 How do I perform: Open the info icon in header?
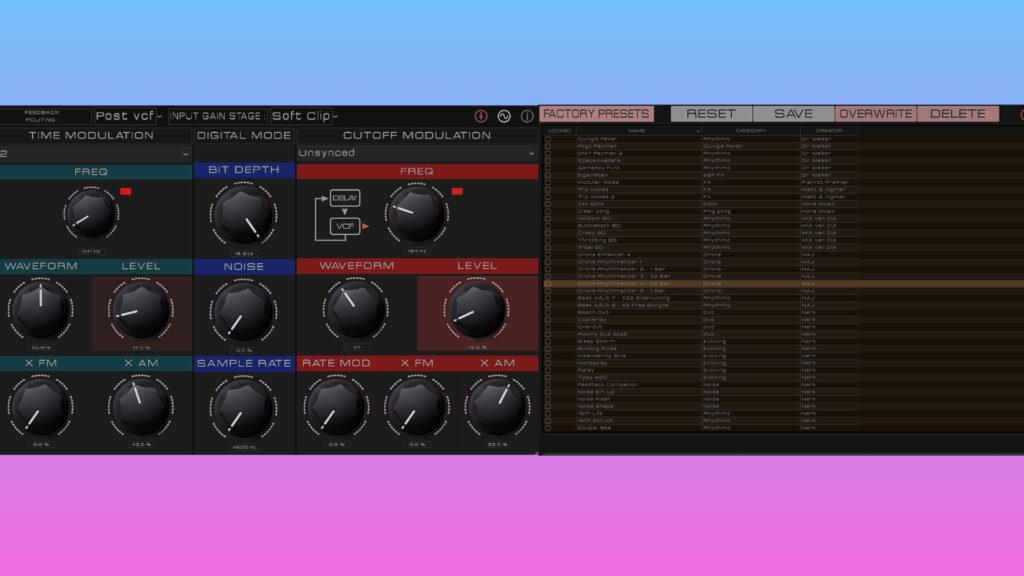coord(527,116)
